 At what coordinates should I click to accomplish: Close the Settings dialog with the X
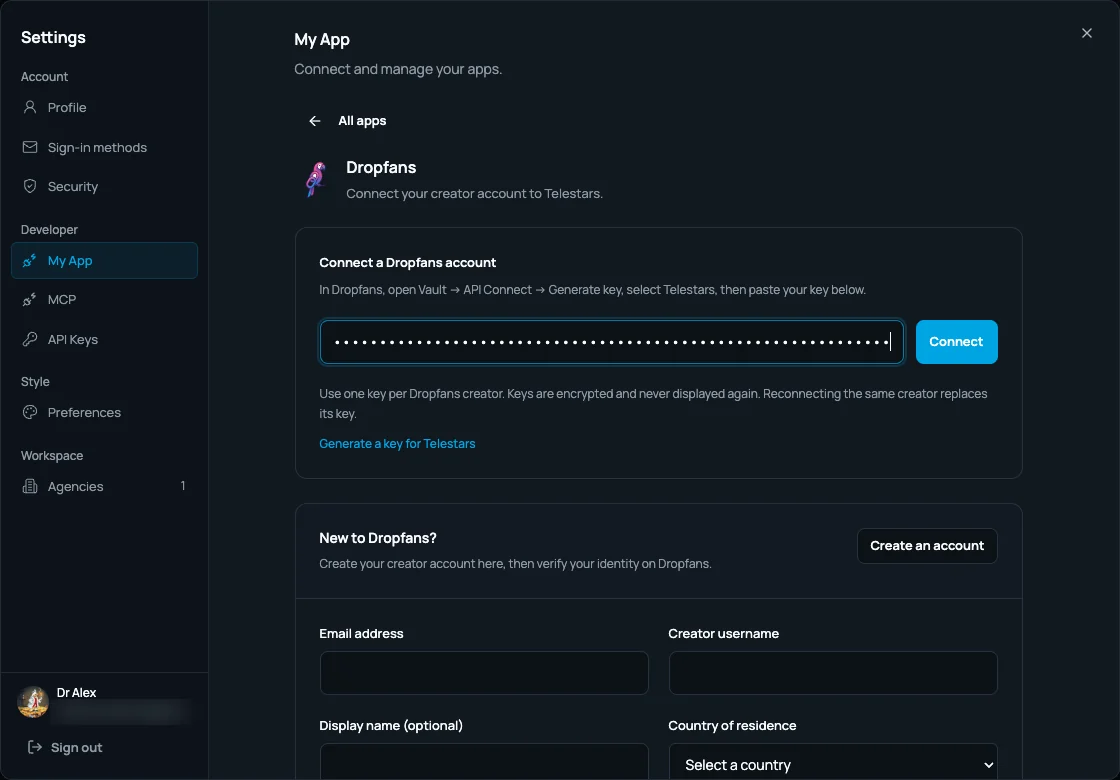tap(1086, 33)
